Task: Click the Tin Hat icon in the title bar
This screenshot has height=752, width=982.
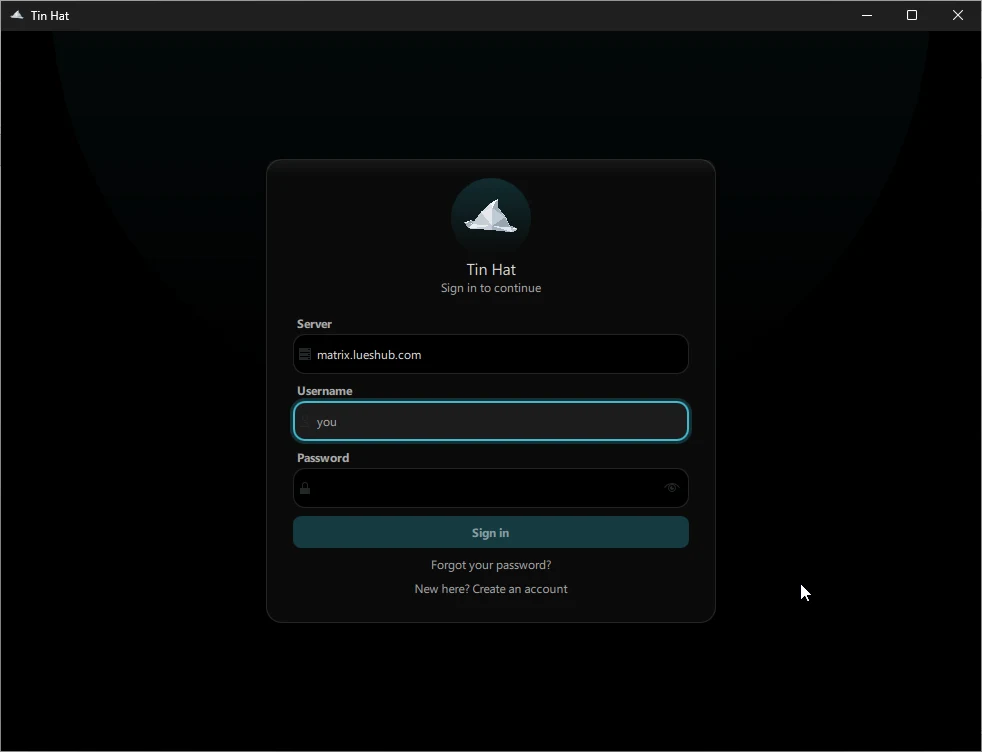Action: coord(17,15)
